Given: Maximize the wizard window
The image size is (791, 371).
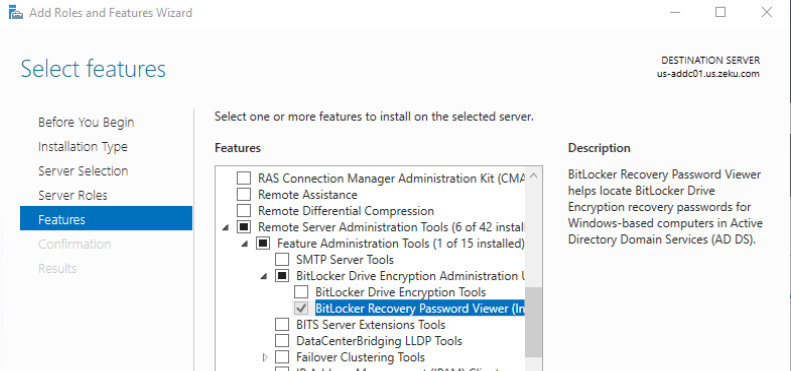Looking at the screenshot, I should pyautogui.click(x=720, y=13).
